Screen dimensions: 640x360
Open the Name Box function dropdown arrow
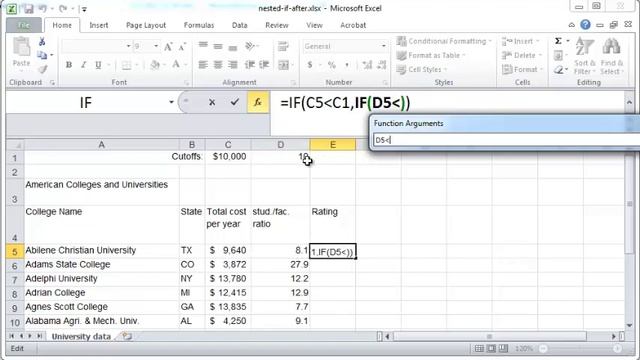[x=171, y=102]
